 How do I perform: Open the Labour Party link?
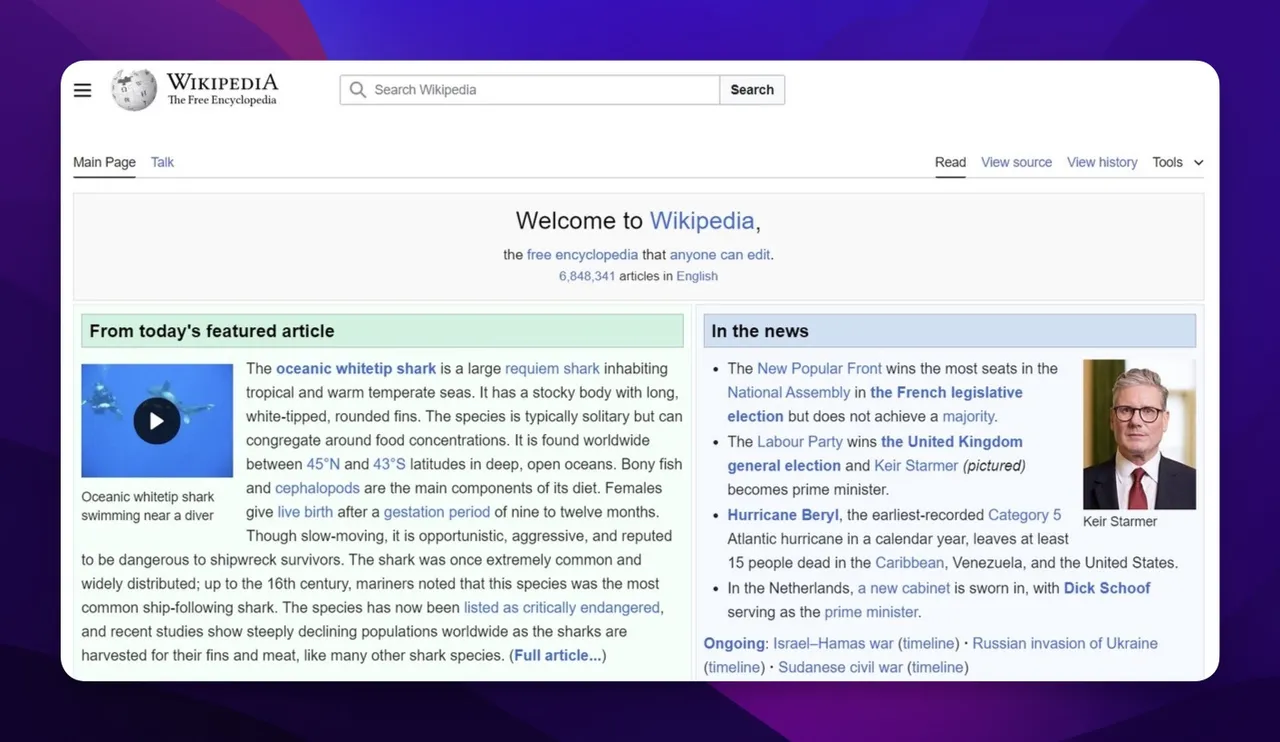(800, 441)
